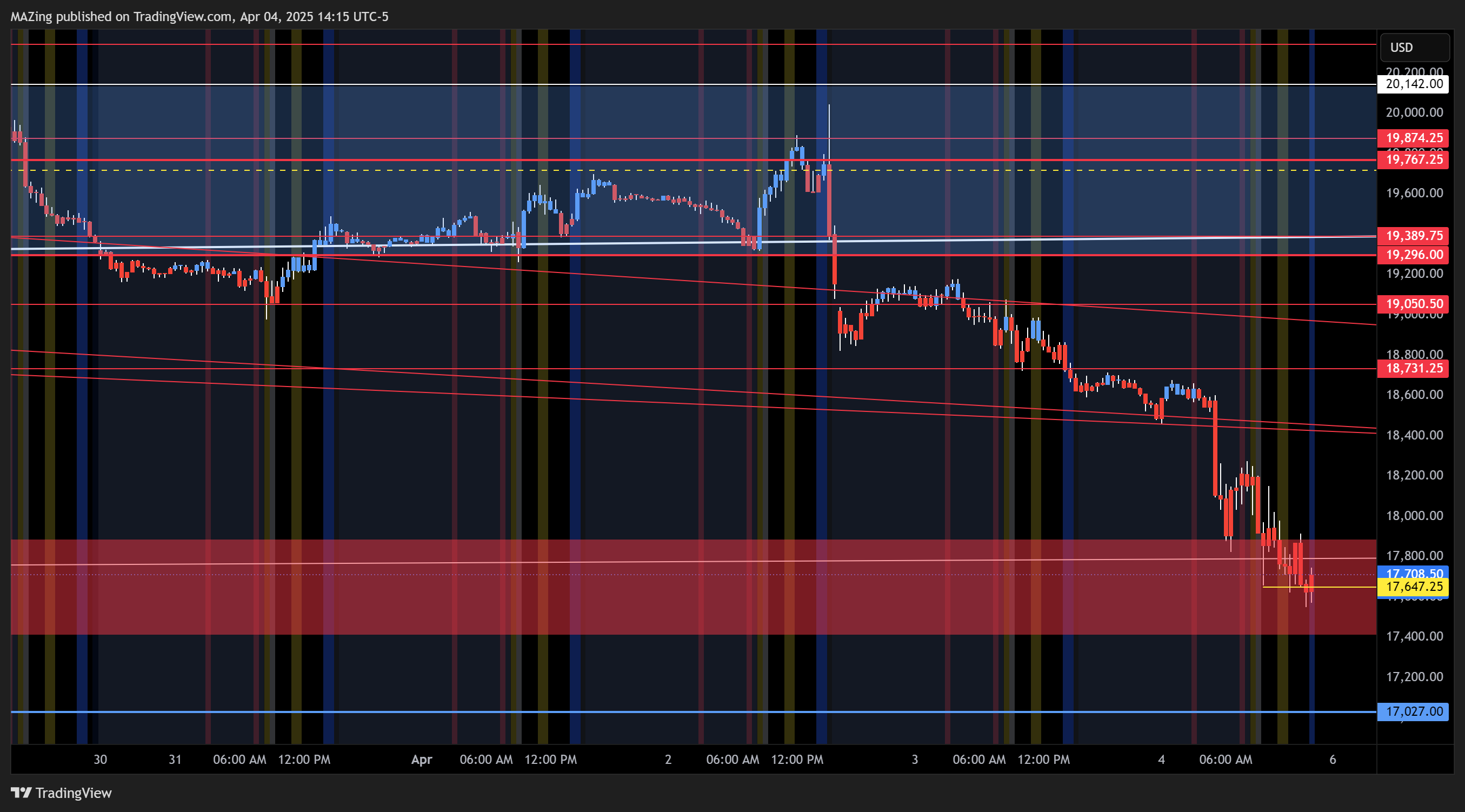
Task: Click the yellow 17,647.25 price label
Action: tap(1413, 587)
